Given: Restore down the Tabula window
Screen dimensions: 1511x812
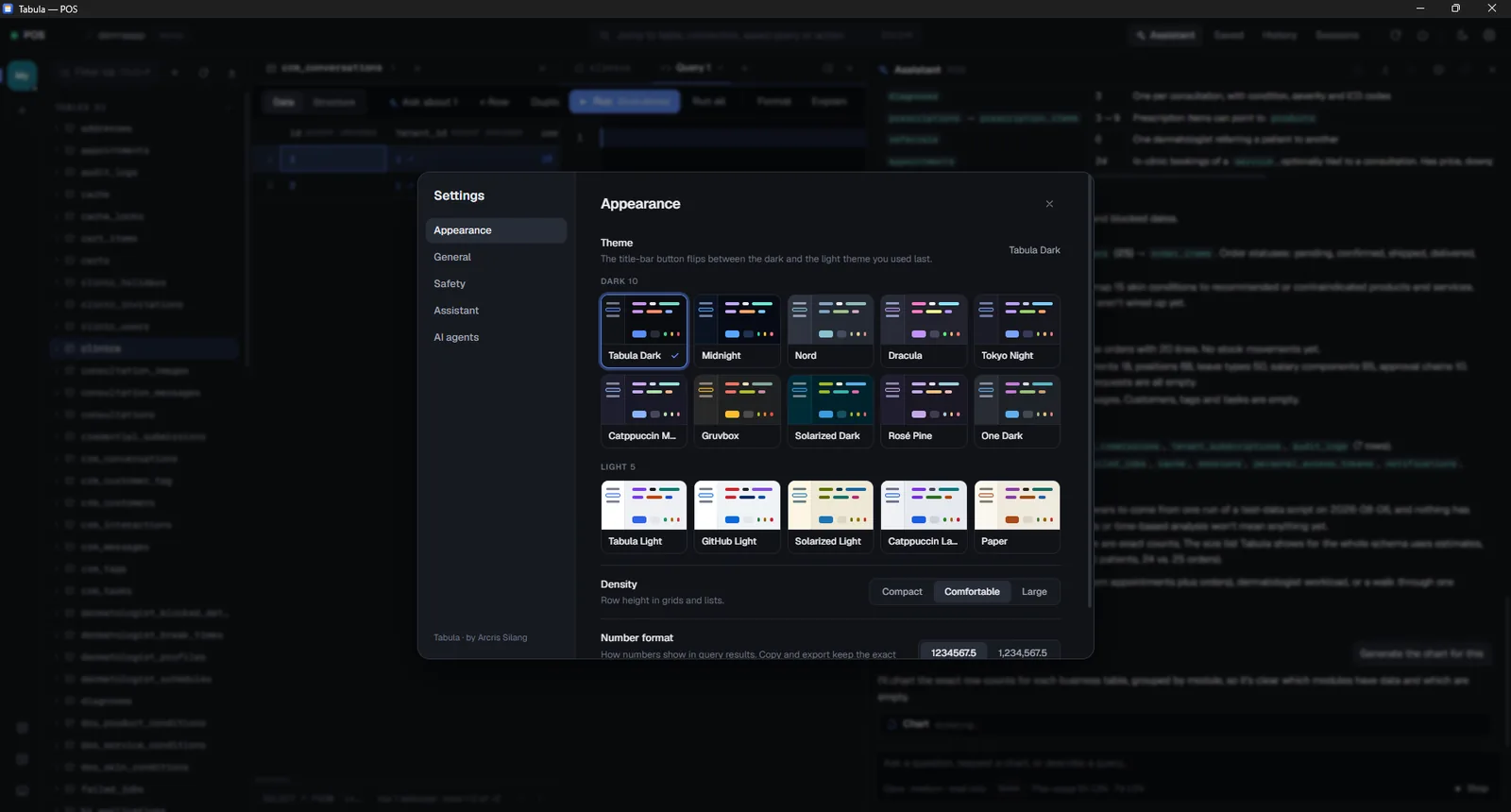Looking at the screenshot, I should coord(1456,8).
